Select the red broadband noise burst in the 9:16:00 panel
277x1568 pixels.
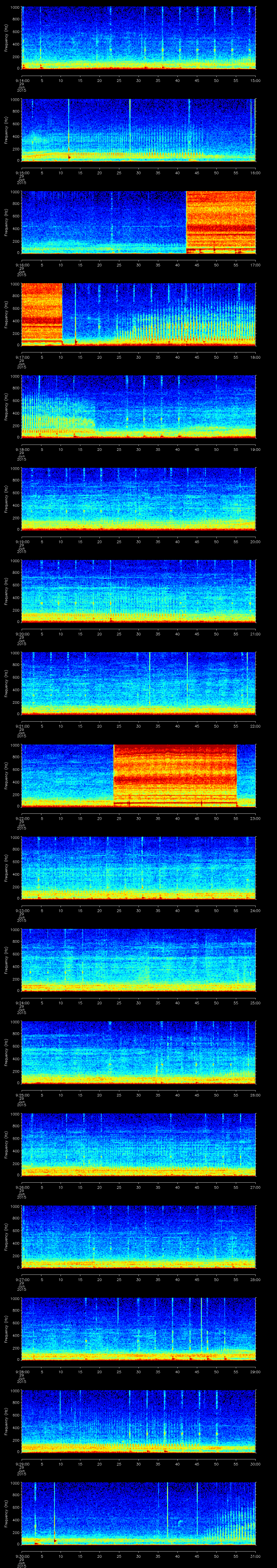tap(220, 222)
